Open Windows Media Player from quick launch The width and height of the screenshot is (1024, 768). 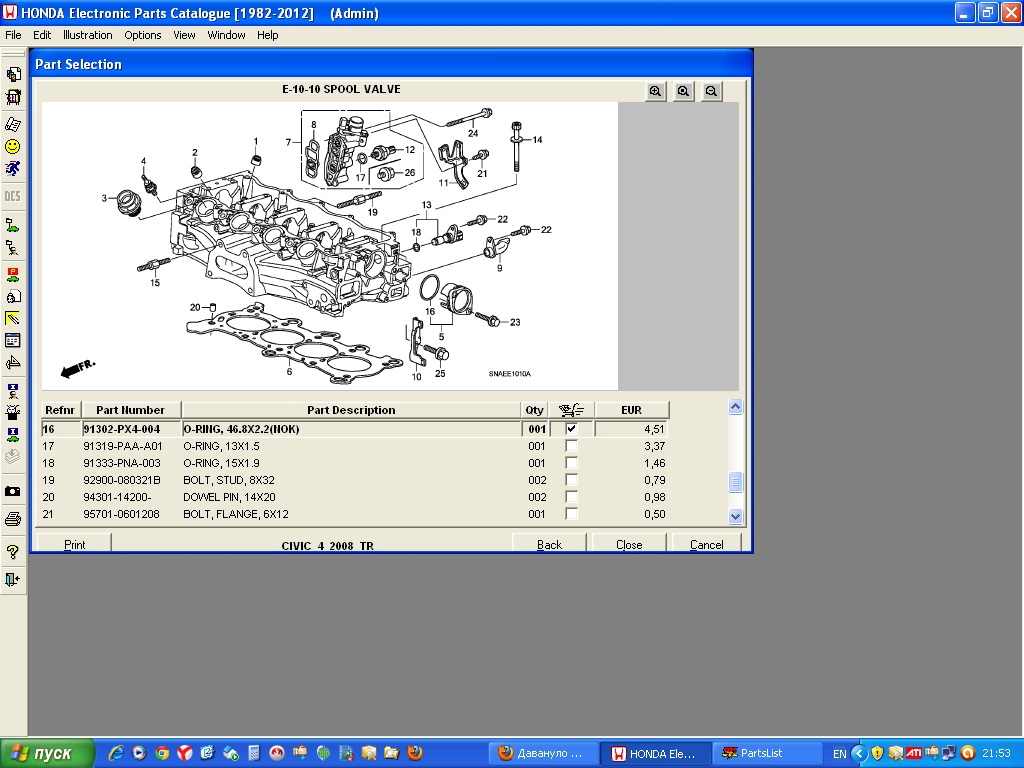tap(138, 753)
